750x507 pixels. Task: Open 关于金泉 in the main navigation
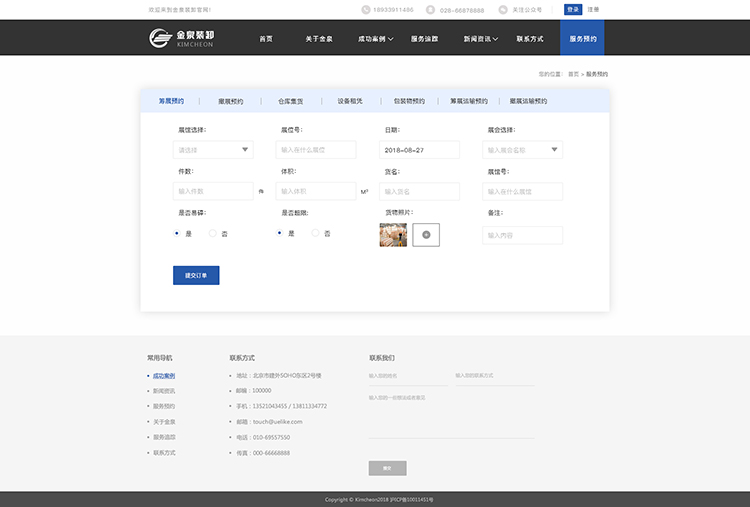319,39
